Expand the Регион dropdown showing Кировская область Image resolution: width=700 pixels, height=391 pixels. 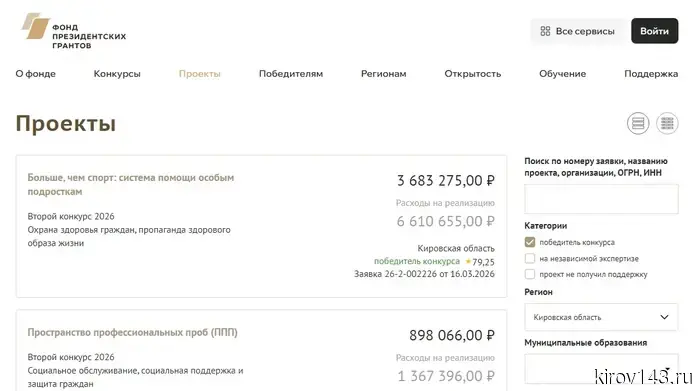tap(601, 317)
